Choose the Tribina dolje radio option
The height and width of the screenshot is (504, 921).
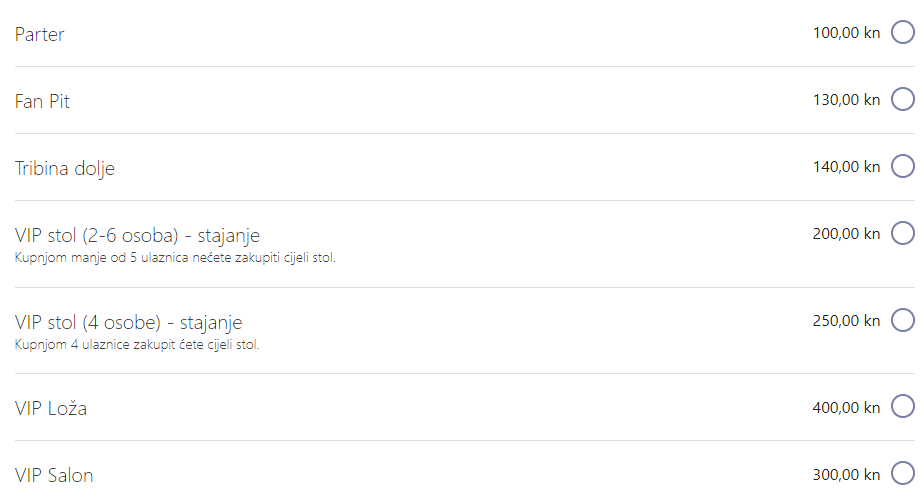tap(902, 166)
